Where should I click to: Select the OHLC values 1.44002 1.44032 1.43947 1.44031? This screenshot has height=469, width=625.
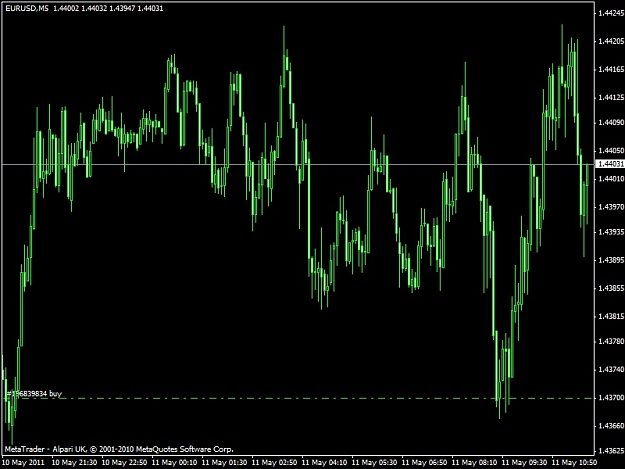click(x=108, y=8)
